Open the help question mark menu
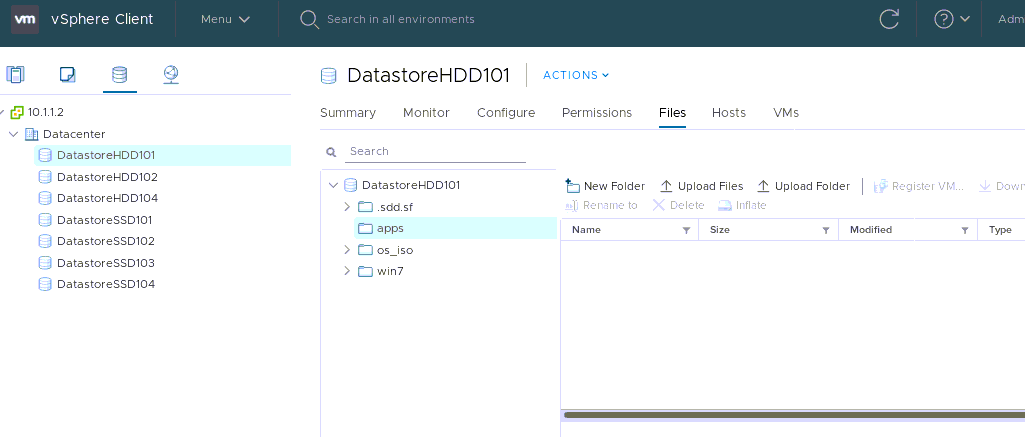1025x437 pixels. coord(952,20)
